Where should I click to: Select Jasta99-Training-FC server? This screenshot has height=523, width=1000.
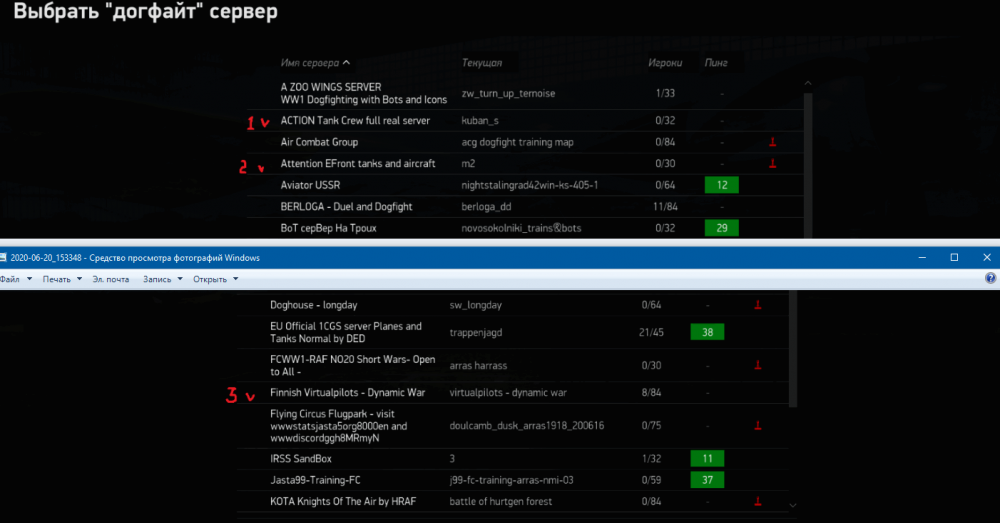click(x=513, y=480)
